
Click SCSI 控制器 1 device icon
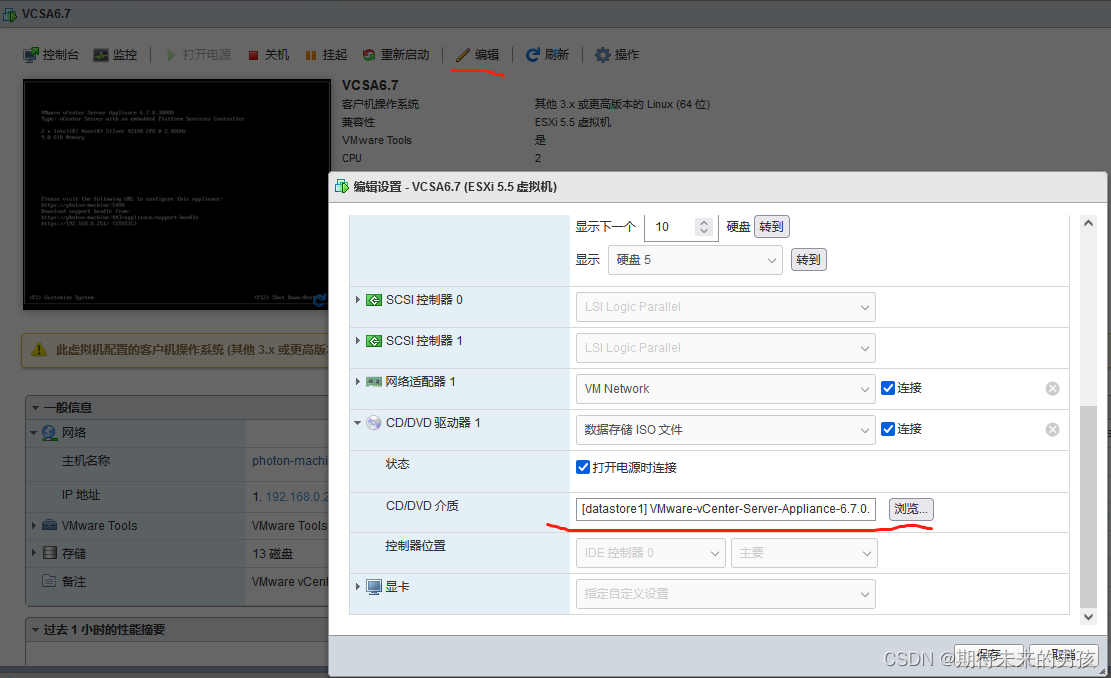coord(373,341)
